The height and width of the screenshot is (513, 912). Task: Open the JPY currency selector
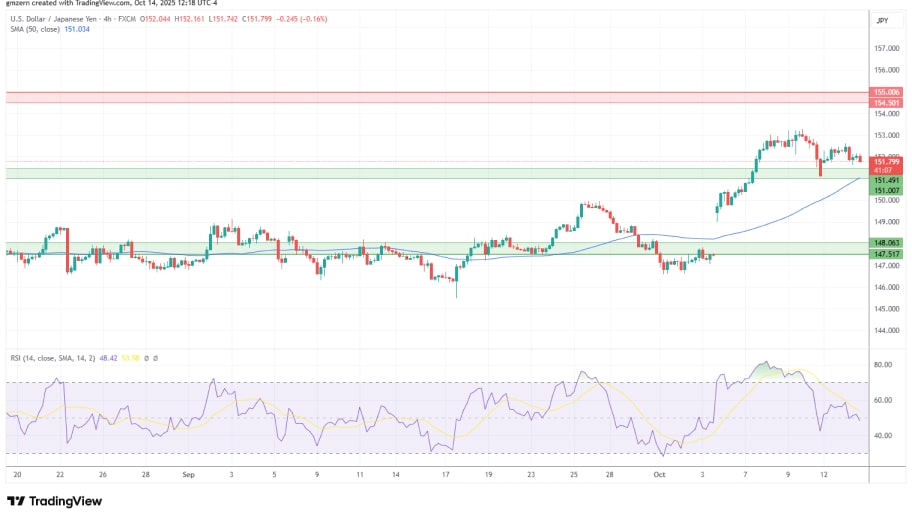(882, 20)
